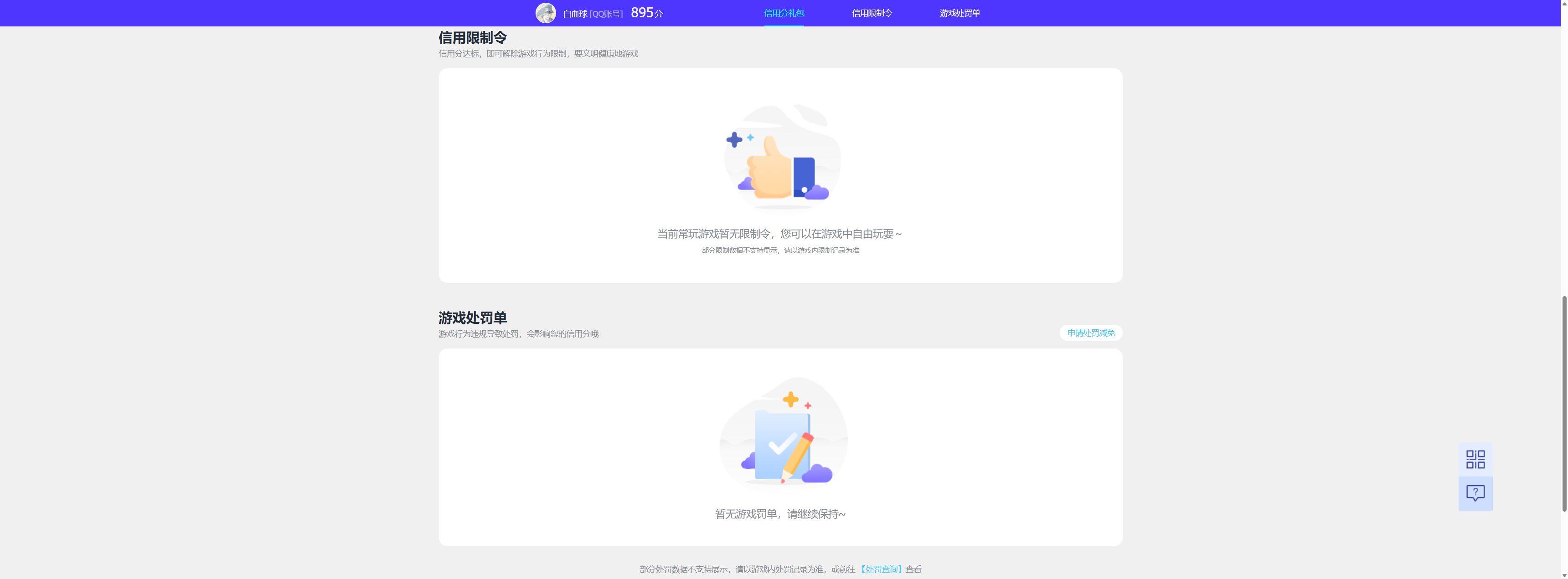Screen dimensions: 1568x579
Task: Open the QR code icon panel
Action: [x=1475, y=459]
